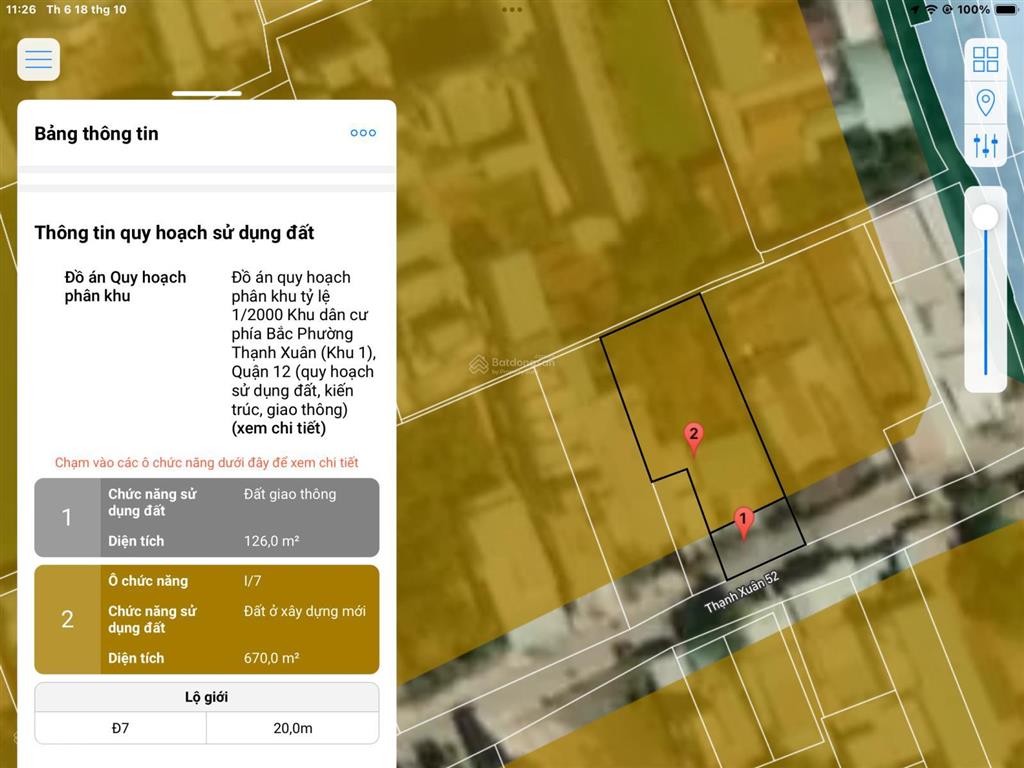Tap the Bảng thông tin title

click(x=96, y=133)
